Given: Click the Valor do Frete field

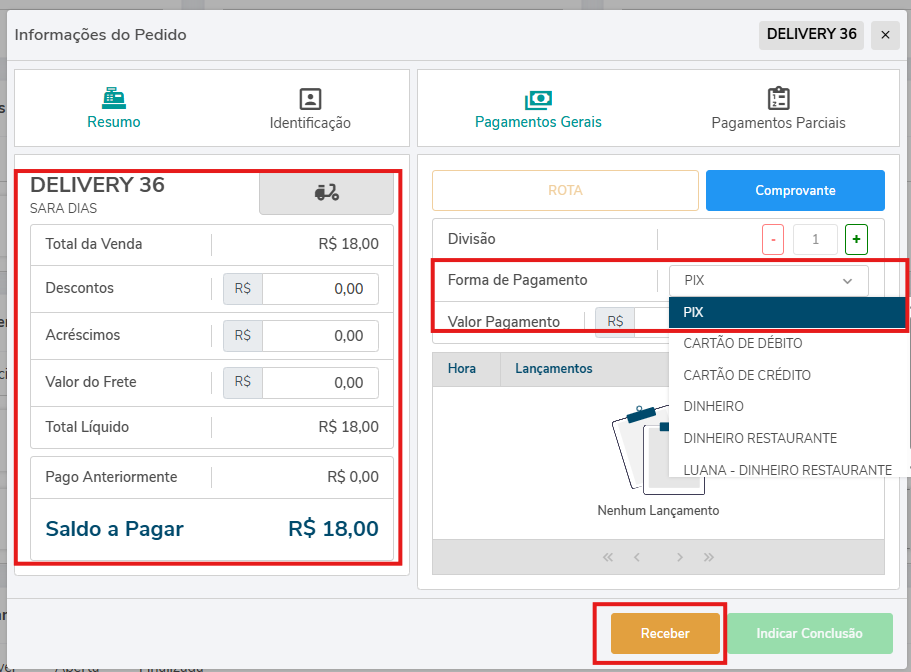Looking at the screenshot, I should tap(320, 382).
